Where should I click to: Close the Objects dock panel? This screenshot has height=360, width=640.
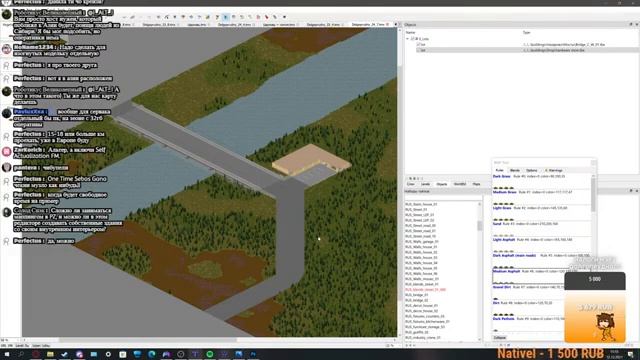pos(636,24)
